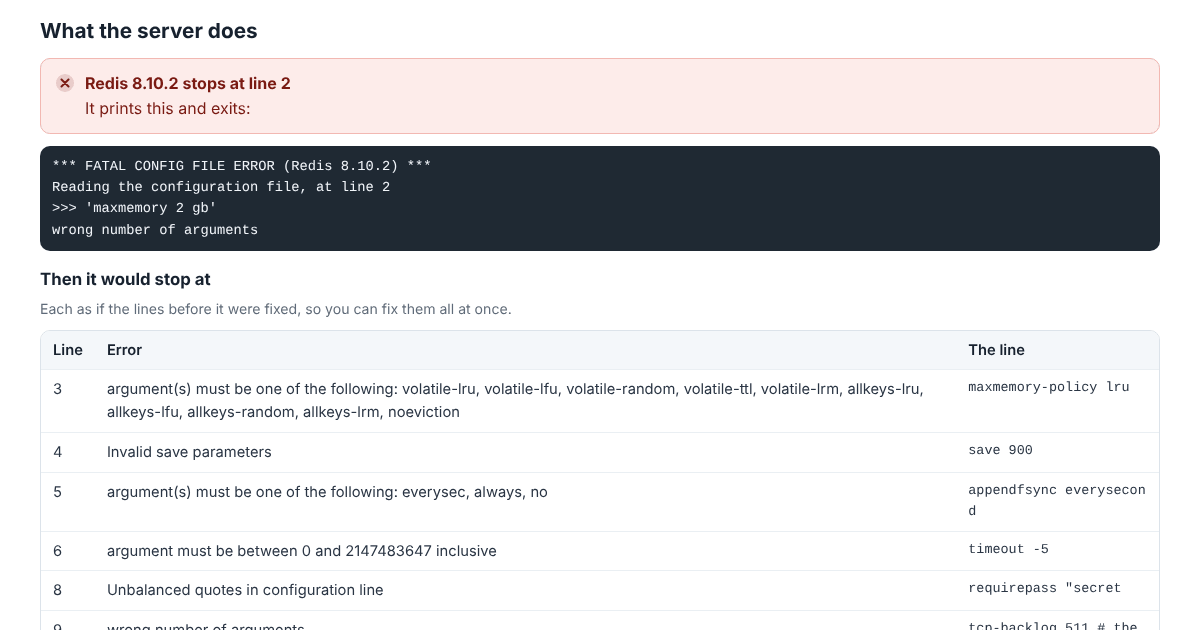Click line number 8 cell
Viewport: 1200px width, 630px height.
pos(58,590)
